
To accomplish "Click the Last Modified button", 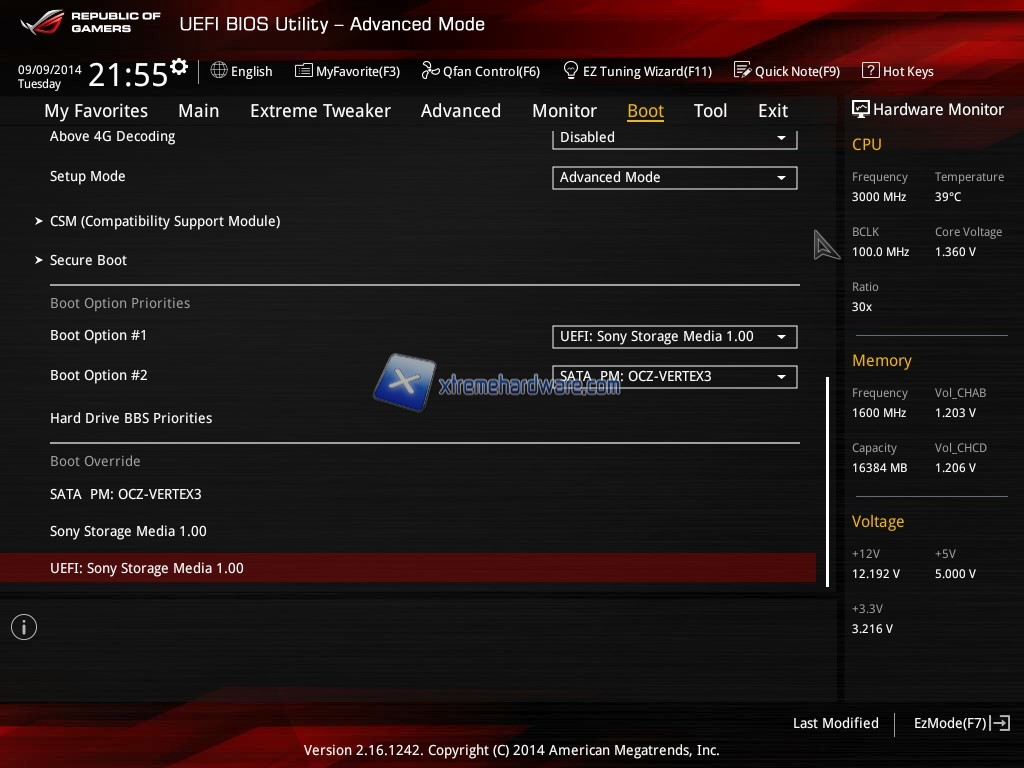I will [x=835, y=723].
